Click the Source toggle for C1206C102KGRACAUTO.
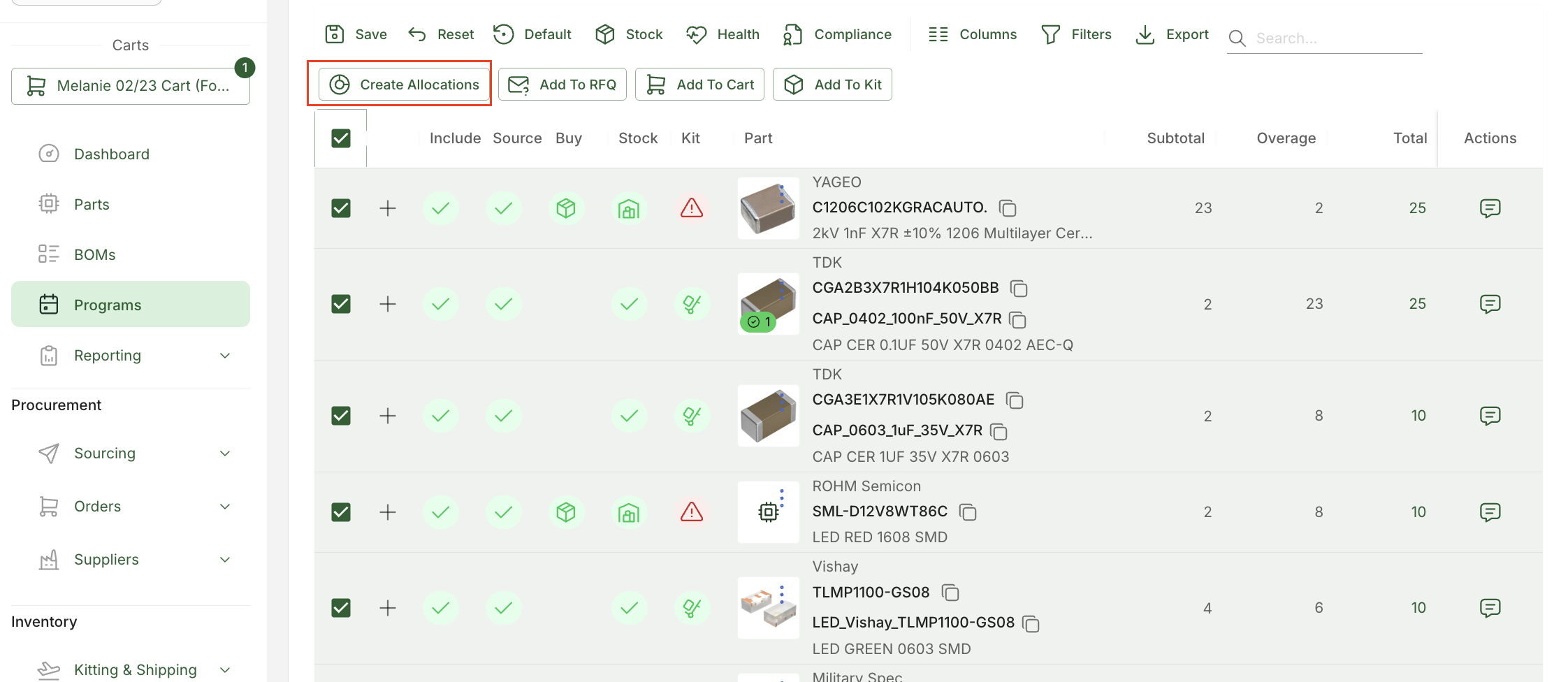The image size is (1568, 682). 504,208
